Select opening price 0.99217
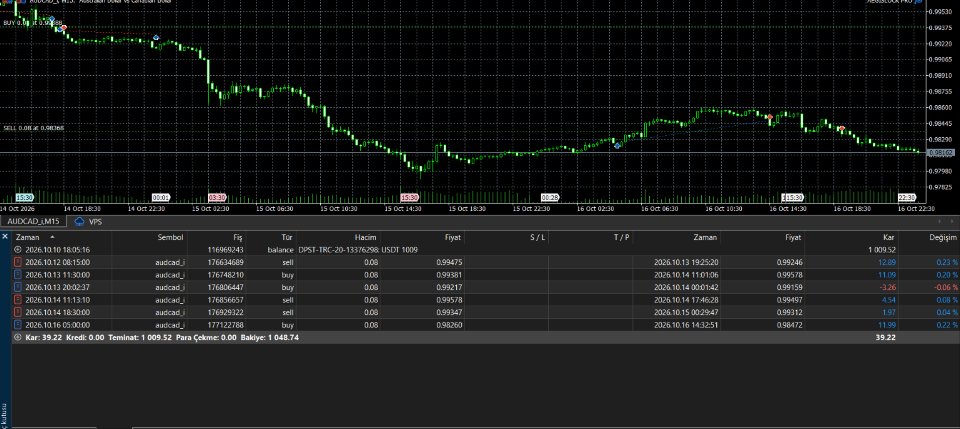The image size is (960, 429). (x=449, y=287)
